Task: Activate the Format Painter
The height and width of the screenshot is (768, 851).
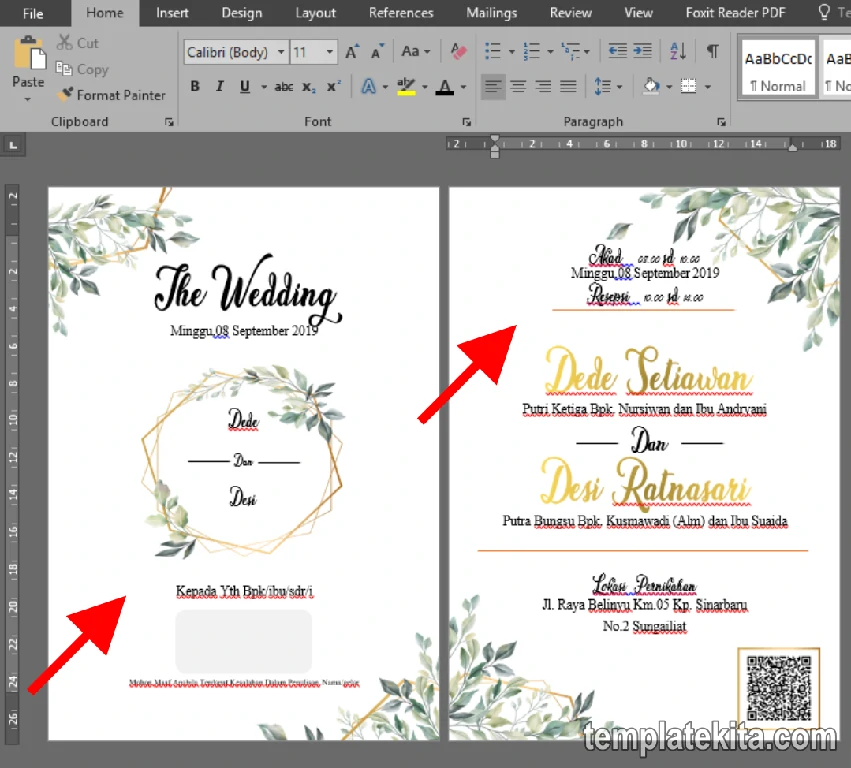Action: coord(112,95)
